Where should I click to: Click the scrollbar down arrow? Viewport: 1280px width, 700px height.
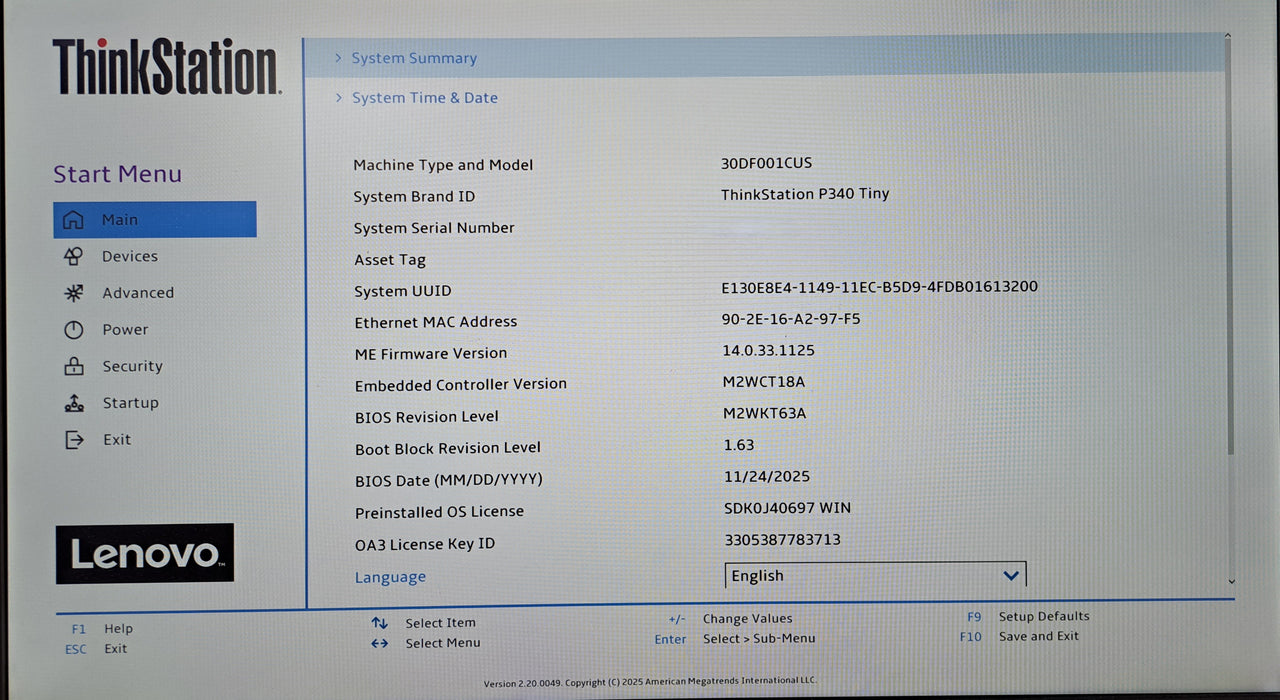[x=1231, y=581]
